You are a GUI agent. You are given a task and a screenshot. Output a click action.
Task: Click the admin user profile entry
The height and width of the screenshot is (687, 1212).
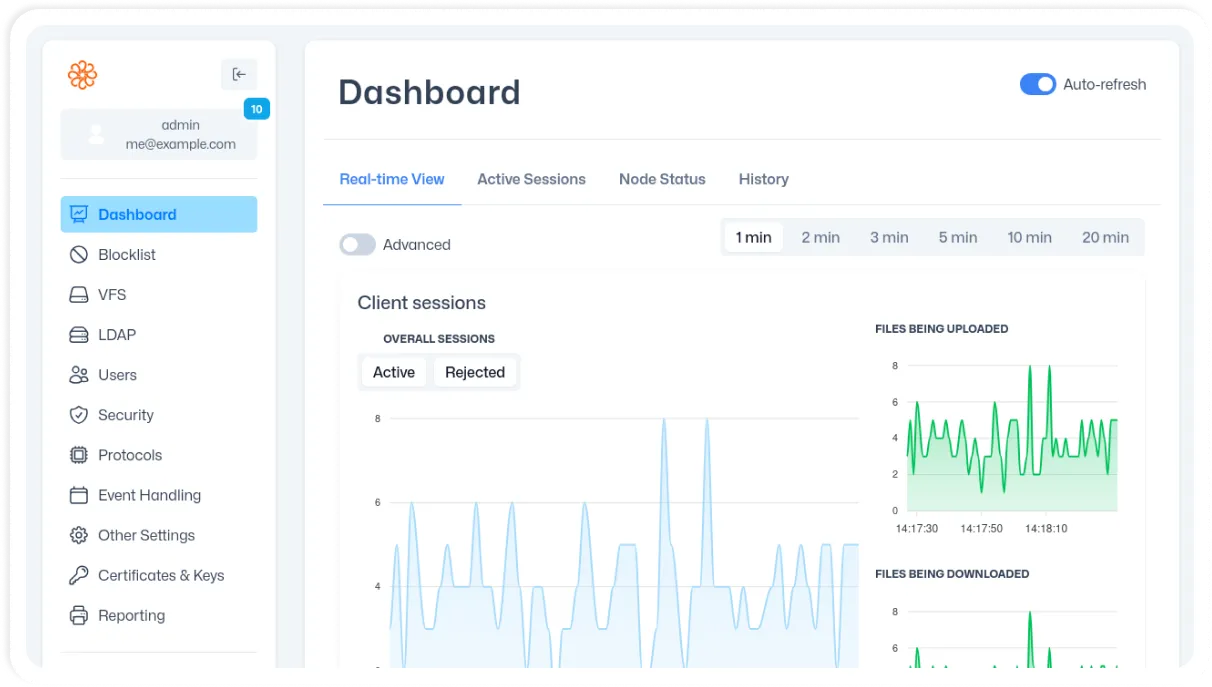click(158, 134)
